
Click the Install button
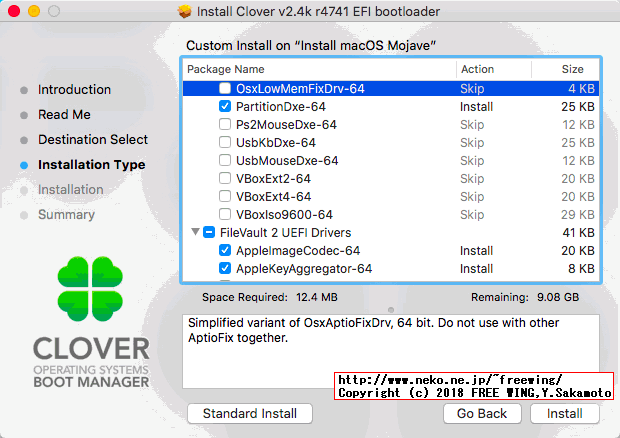565,413
